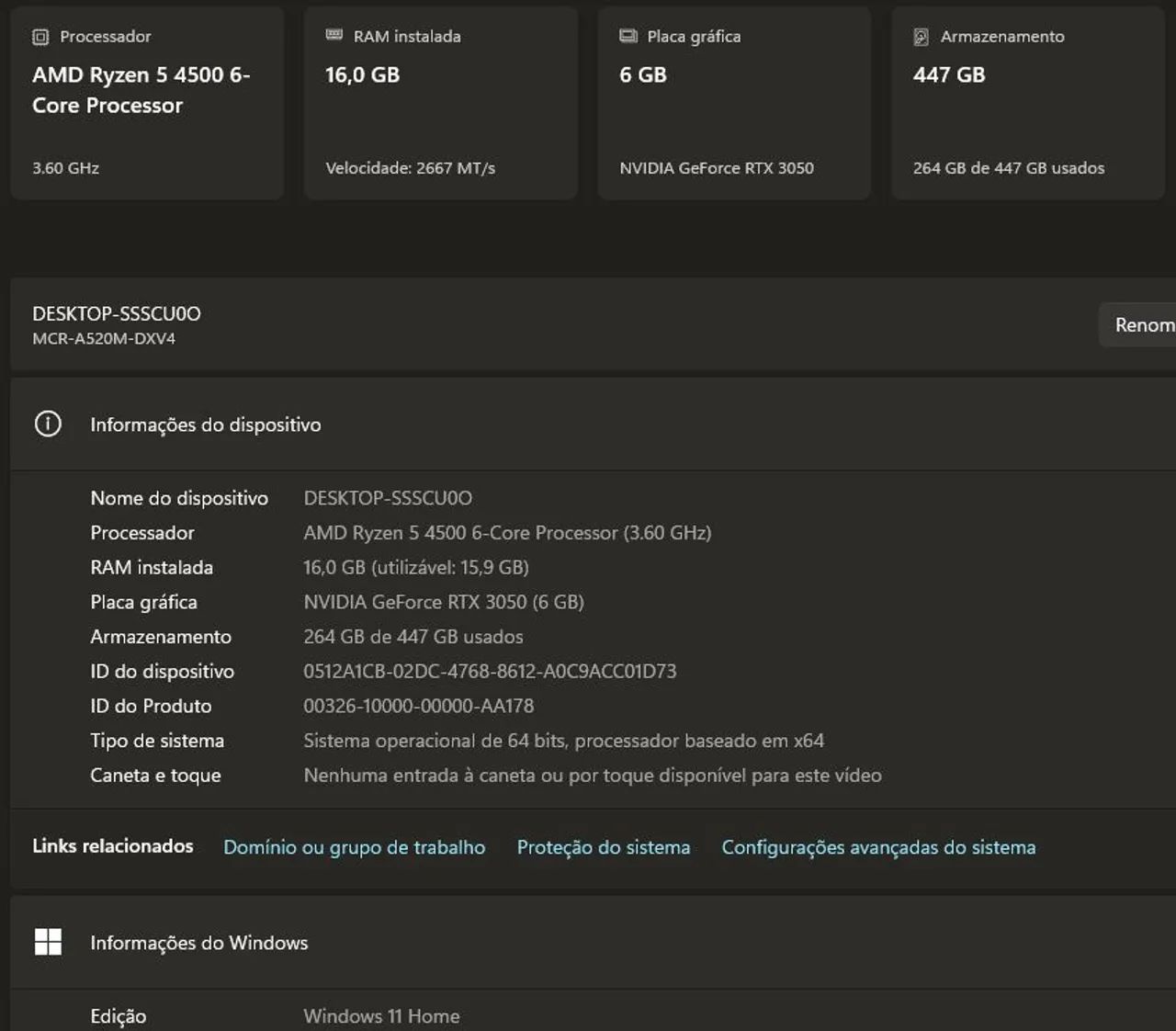Click the Processador card chip icon
The image size is (1176, 1031).
40,37
